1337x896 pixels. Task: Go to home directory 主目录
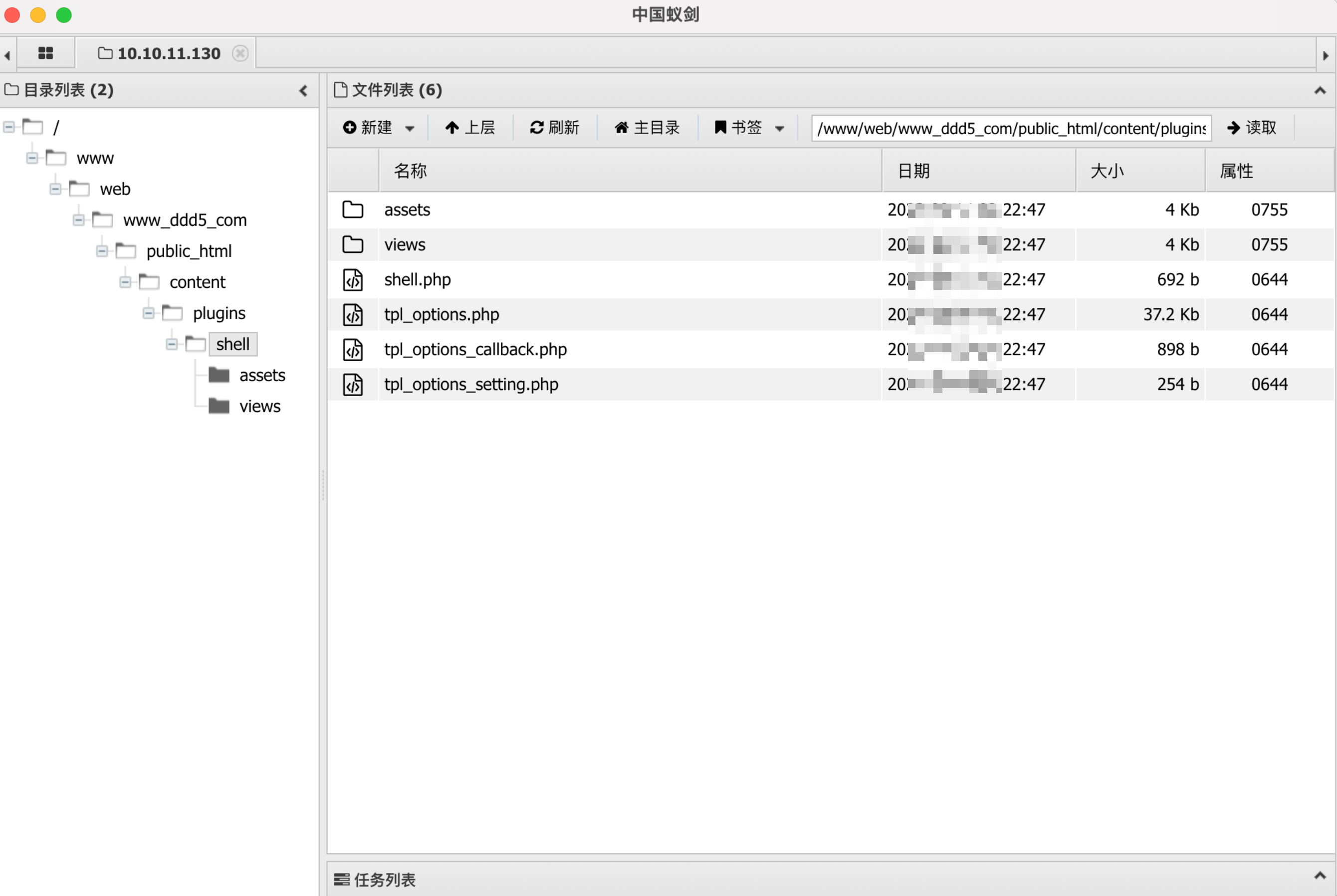[647, 127]
